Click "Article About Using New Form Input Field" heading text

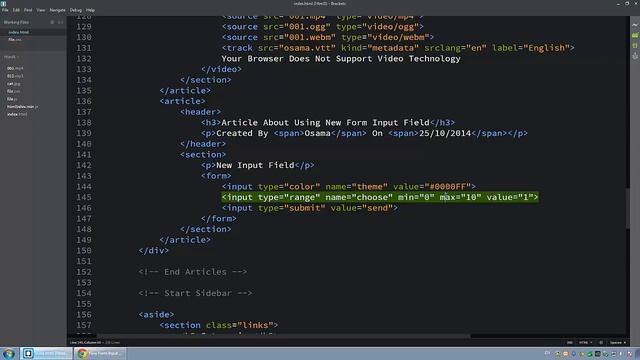[x=325, y=122]
